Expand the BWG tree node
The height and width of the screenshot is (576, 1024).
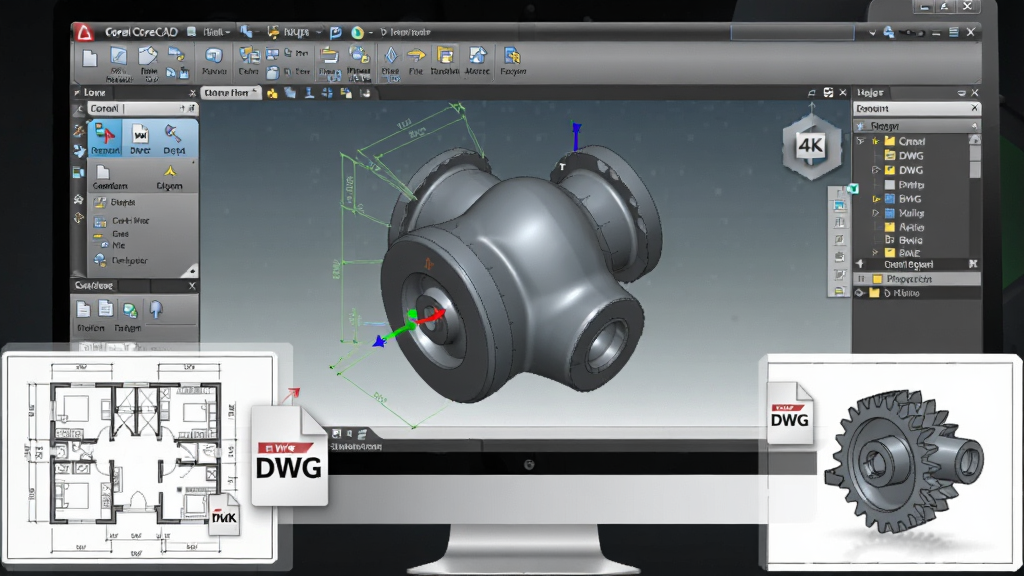(876, 199)
